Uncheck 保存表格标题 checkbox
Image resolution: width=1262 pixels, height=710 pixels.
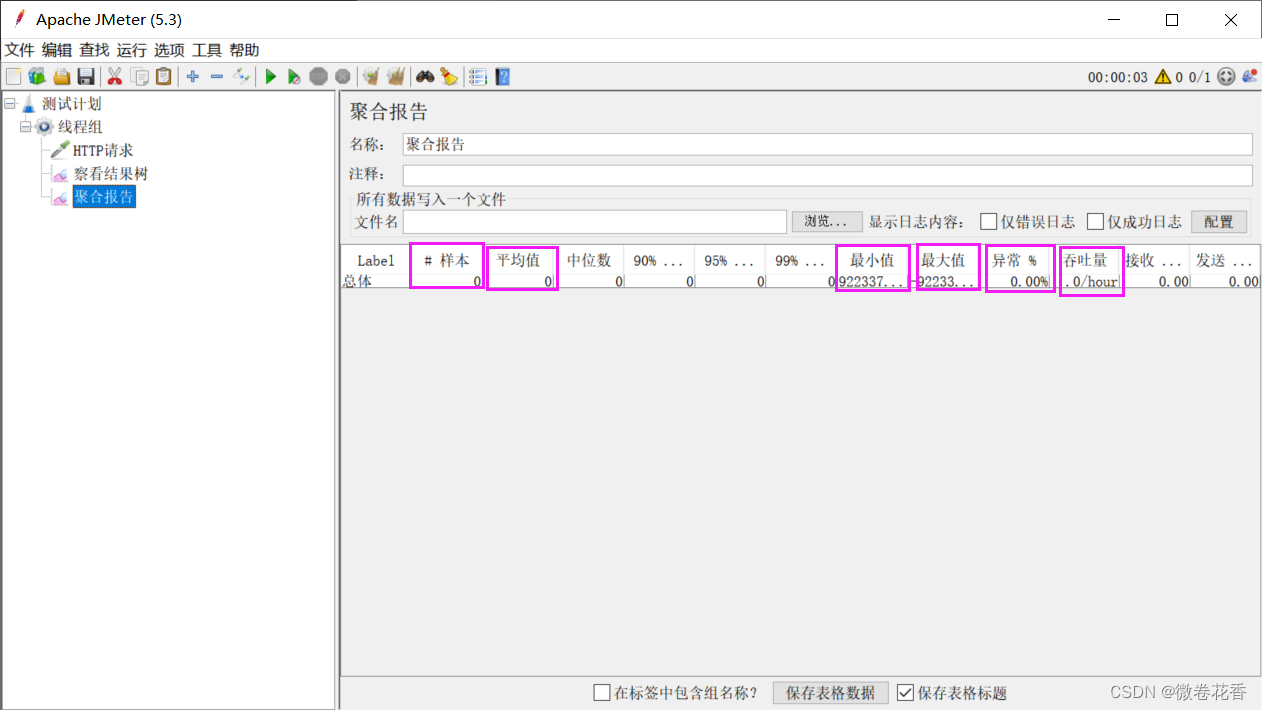click(x=905, y=692)
